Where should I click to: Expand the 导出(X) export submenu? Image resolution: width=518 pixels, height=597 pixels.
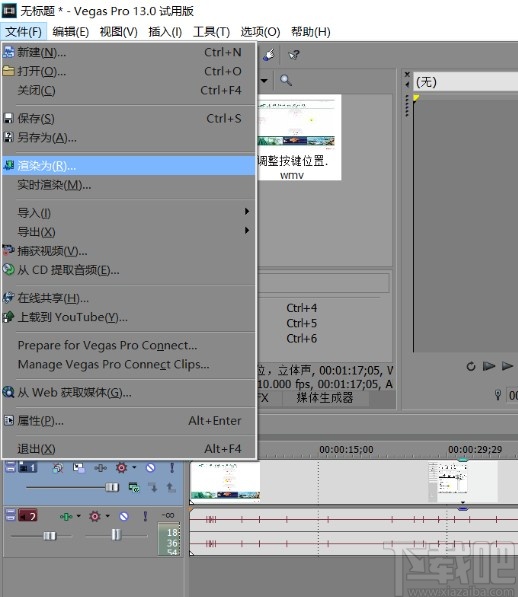129,232
